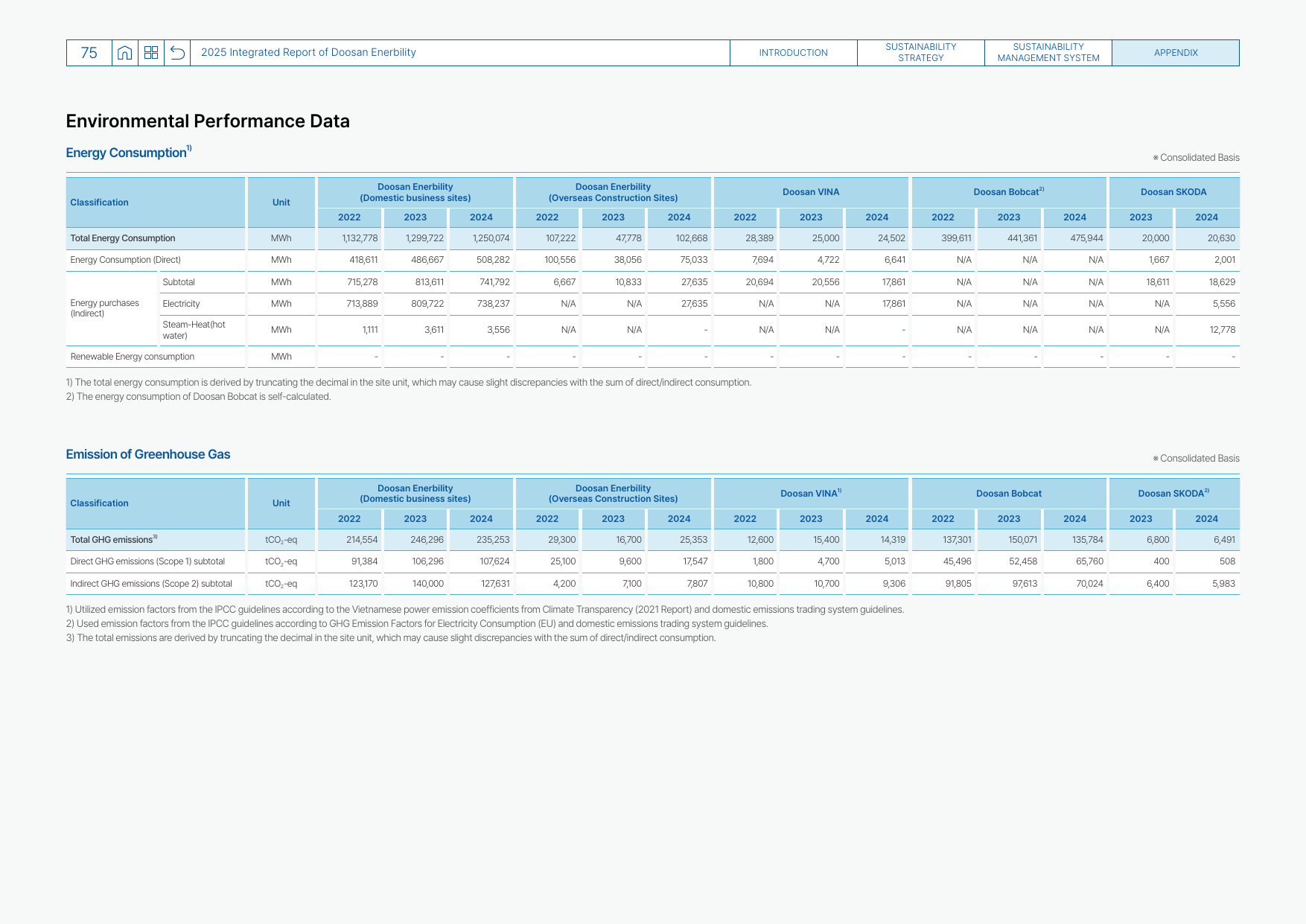
Task: Click '2025 Integrated Report of Doosan Enerbility' title
Action: 308,53
